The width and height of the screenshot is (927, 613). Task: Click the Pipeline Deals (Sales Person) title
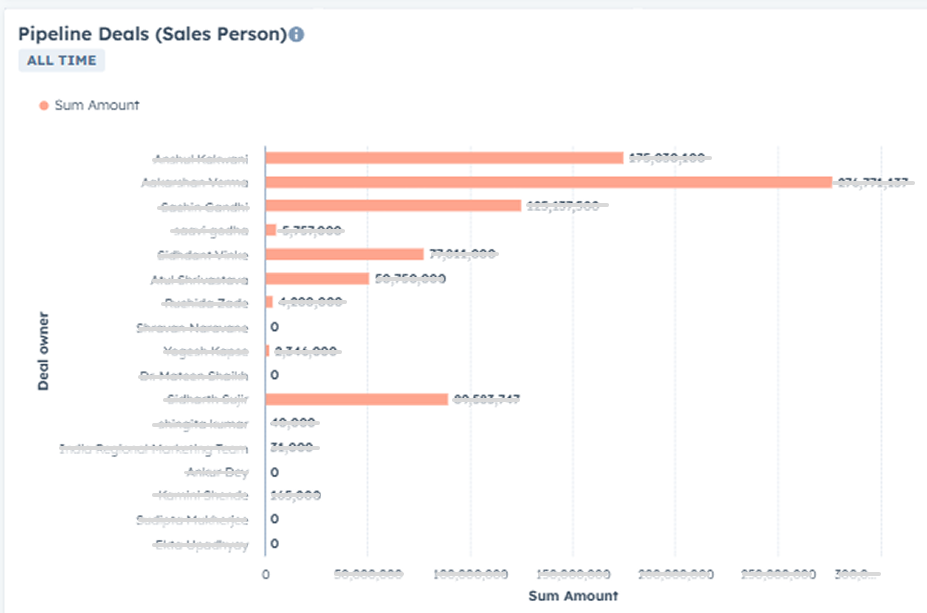pos(152,34)
